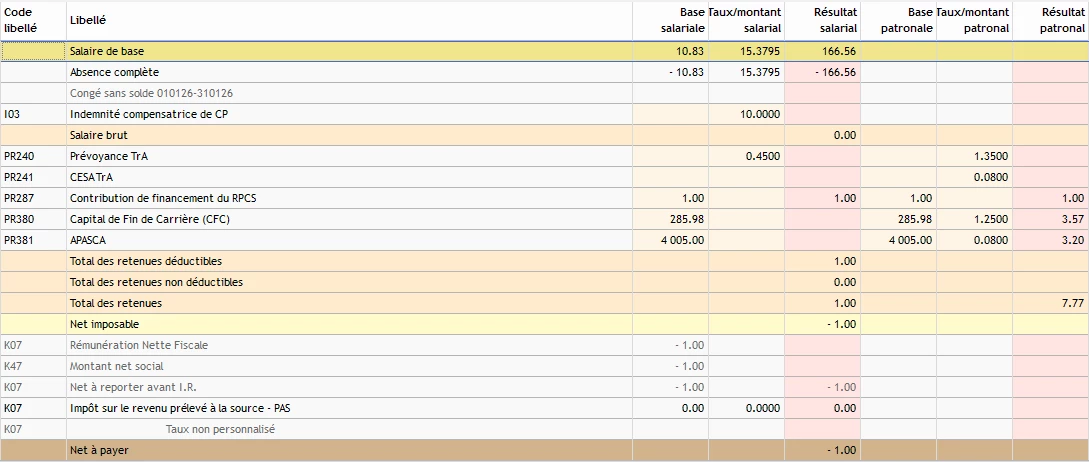This screenshot has width=1089, height=462.
Task: Select the Absence complète row label
Action: tap(115, 72)
